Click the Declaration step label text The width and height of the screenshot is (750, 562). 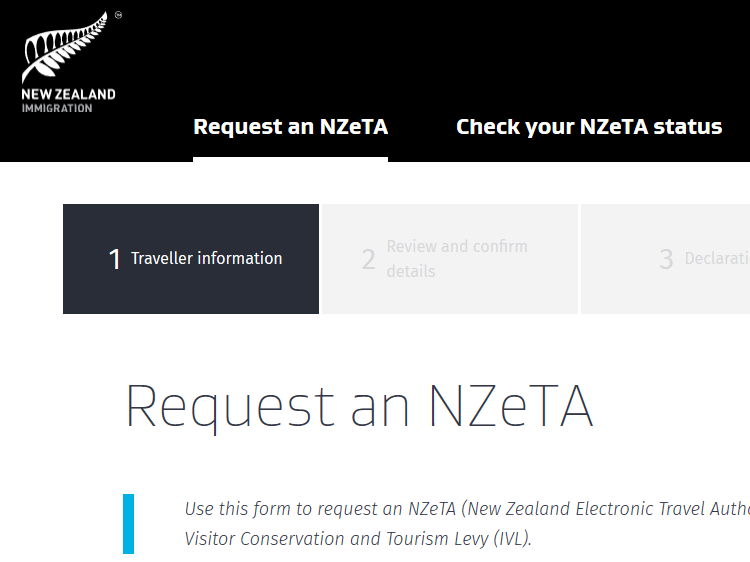point(717,258)
